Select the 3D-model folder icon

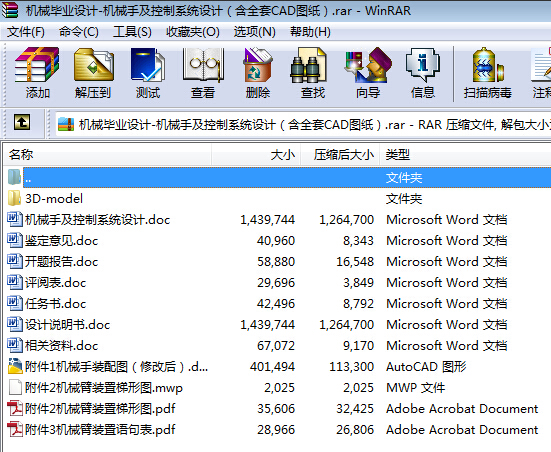tap(14, 198)
